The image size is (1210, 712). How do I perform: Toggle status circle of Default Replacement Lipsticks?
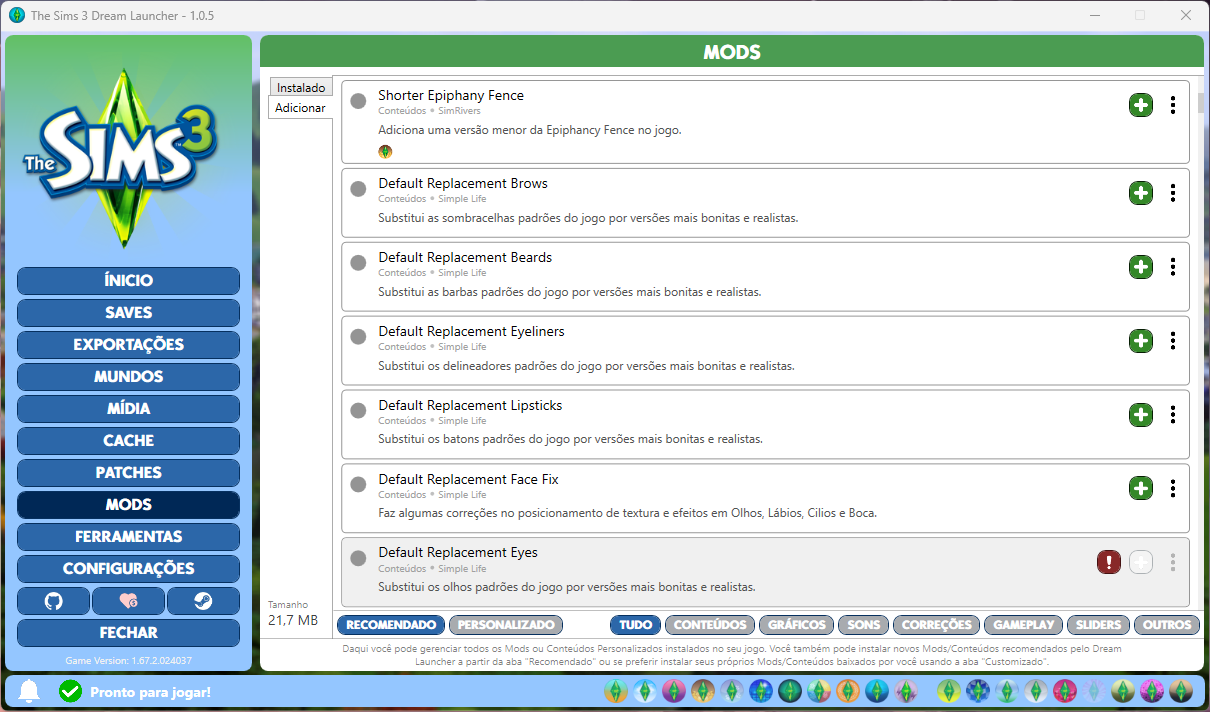click(358, 411)
